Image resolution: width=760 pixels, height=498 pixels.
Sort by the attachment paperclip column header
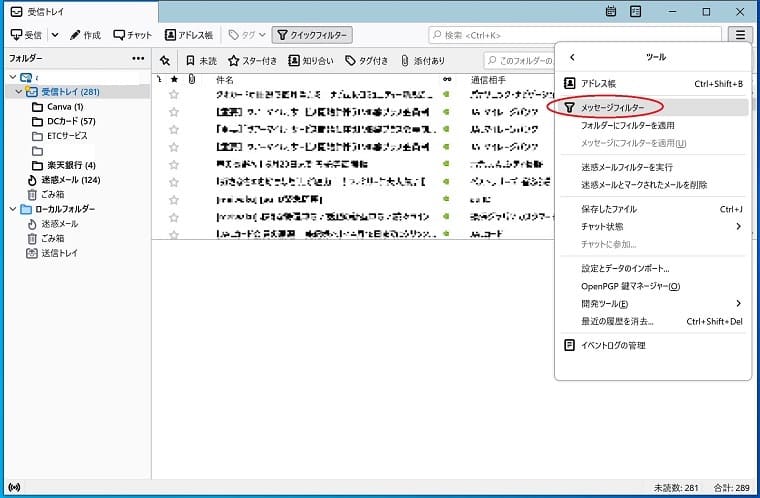[x=192, y=79]
